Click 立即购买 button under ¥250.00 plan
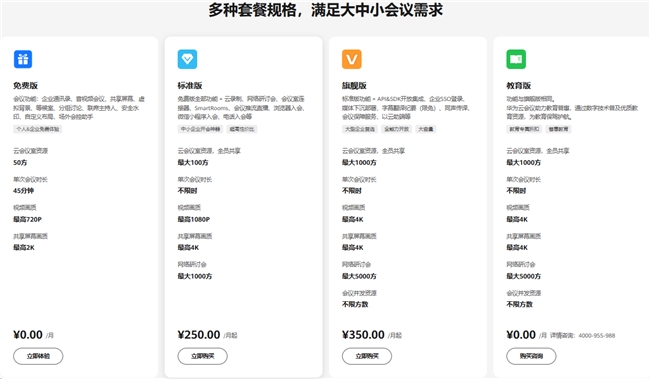Image resolution: width=650 pixels, height=379 pixels. pyautogui.click(x=203, y=356)
